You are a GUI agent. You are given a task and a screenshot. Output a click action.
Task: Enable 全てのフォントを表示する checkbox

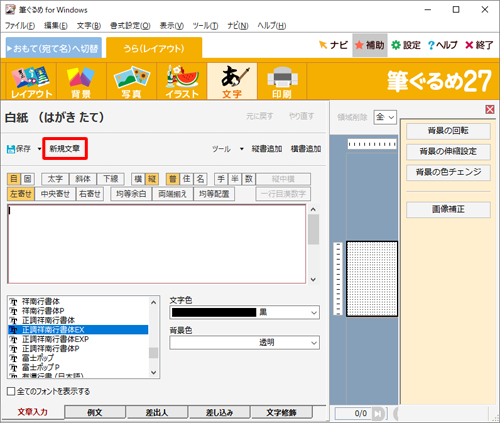tap(11, 391)
